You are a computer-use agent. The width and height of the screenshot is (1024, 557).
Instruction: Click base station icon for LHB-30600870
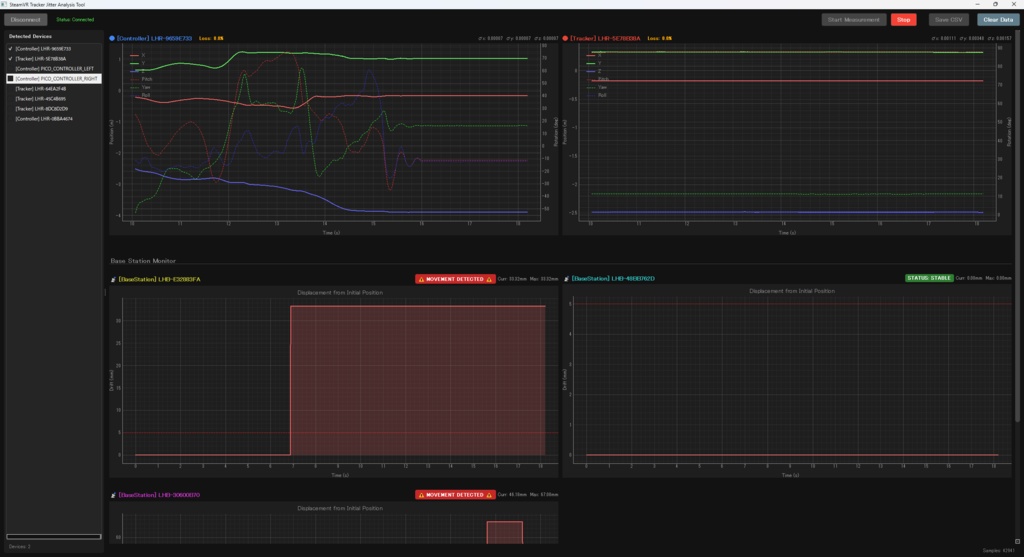tap(113, 495)
